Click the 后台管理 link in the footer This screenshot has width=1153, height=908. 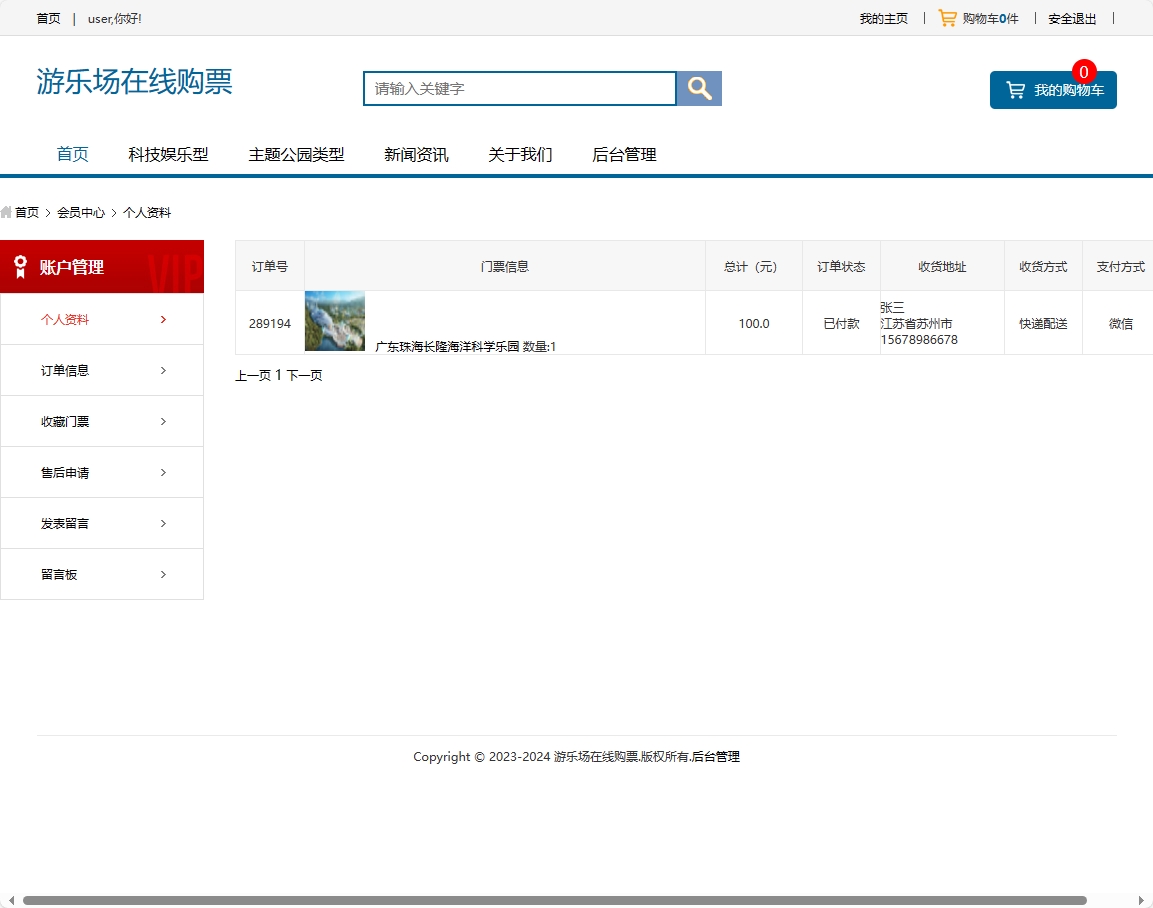click(x=716, y=756)
